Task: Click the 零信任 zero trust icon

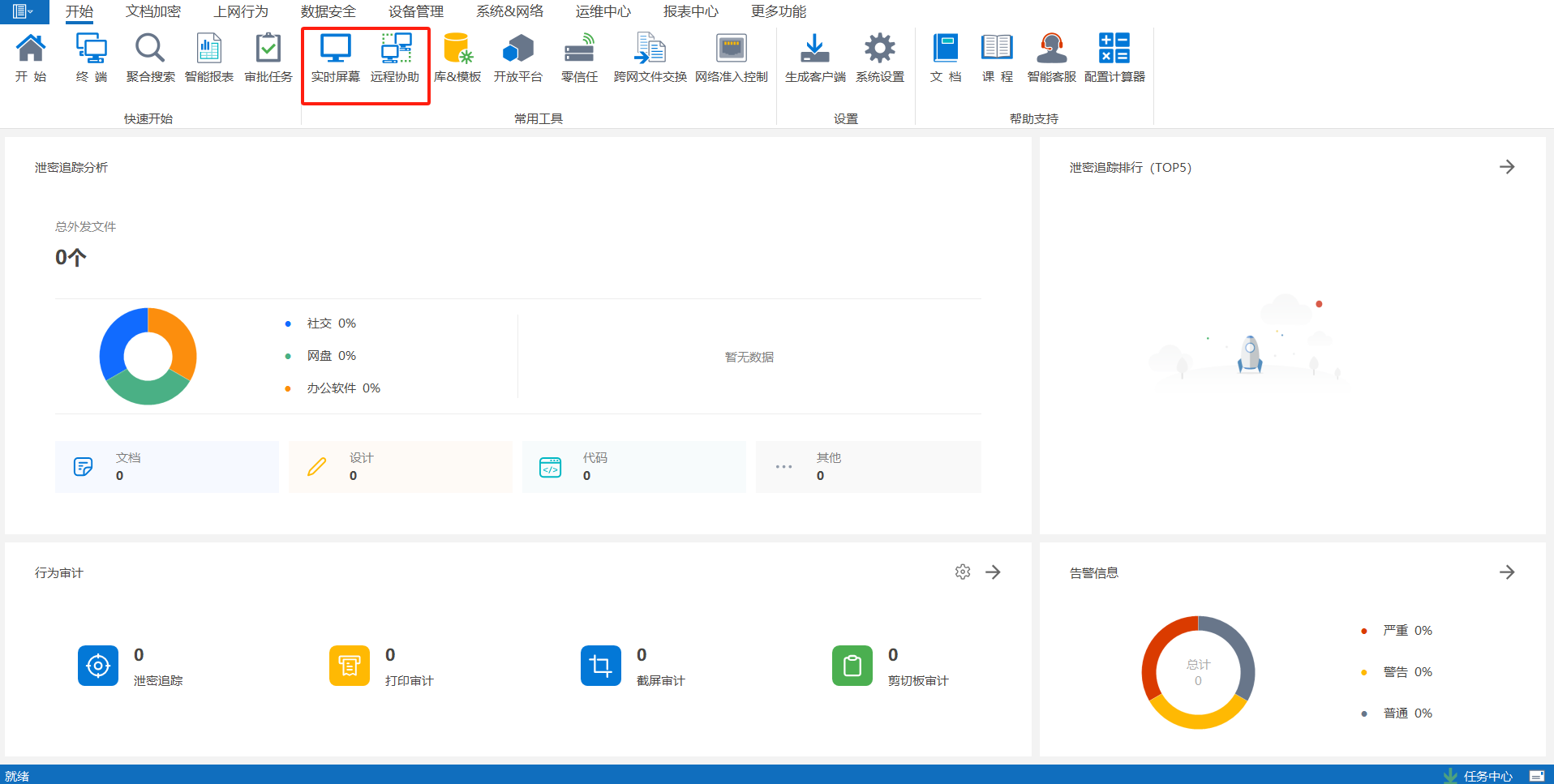Action: 579,58
